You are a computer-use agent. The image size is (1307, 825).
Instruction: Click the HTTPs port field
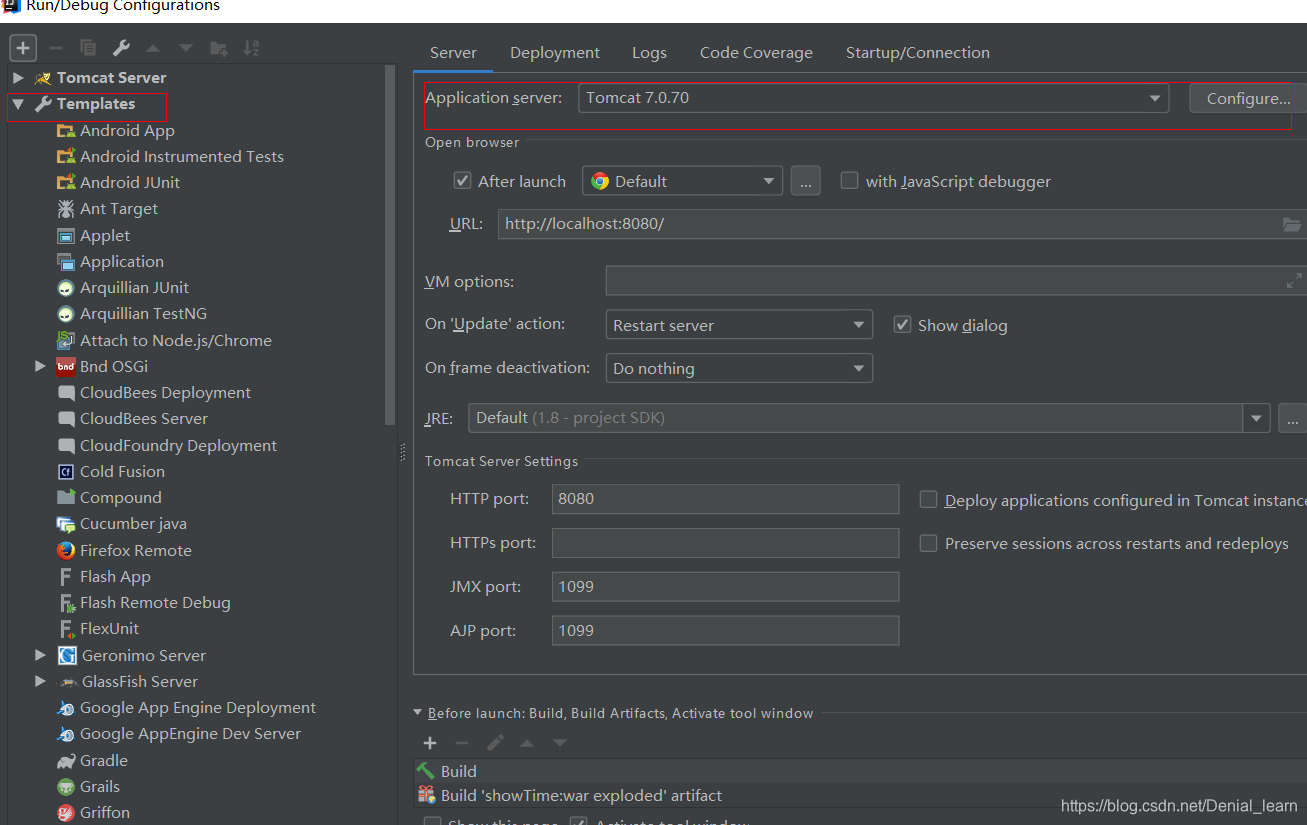click(725, 543)
